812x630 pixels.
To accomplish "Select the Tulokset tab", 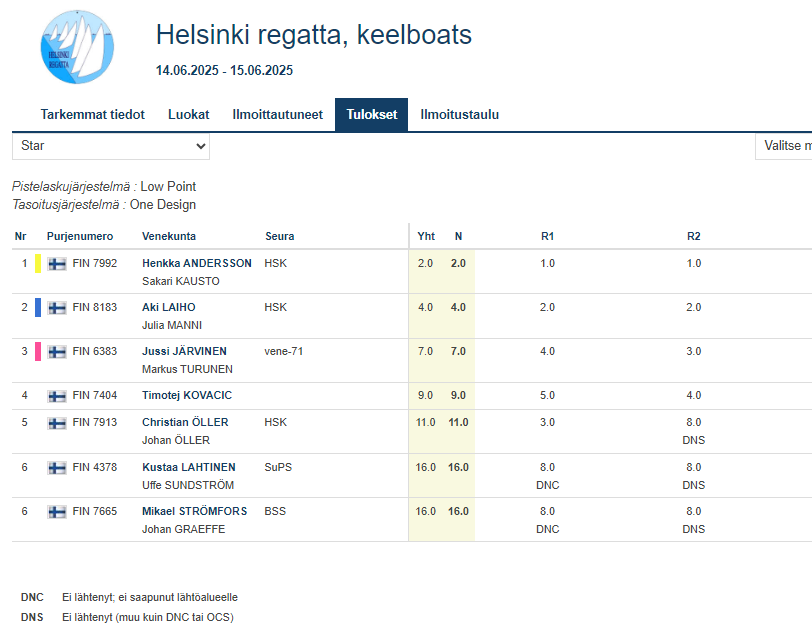I will pyautogui.click(x=371, y=115).
